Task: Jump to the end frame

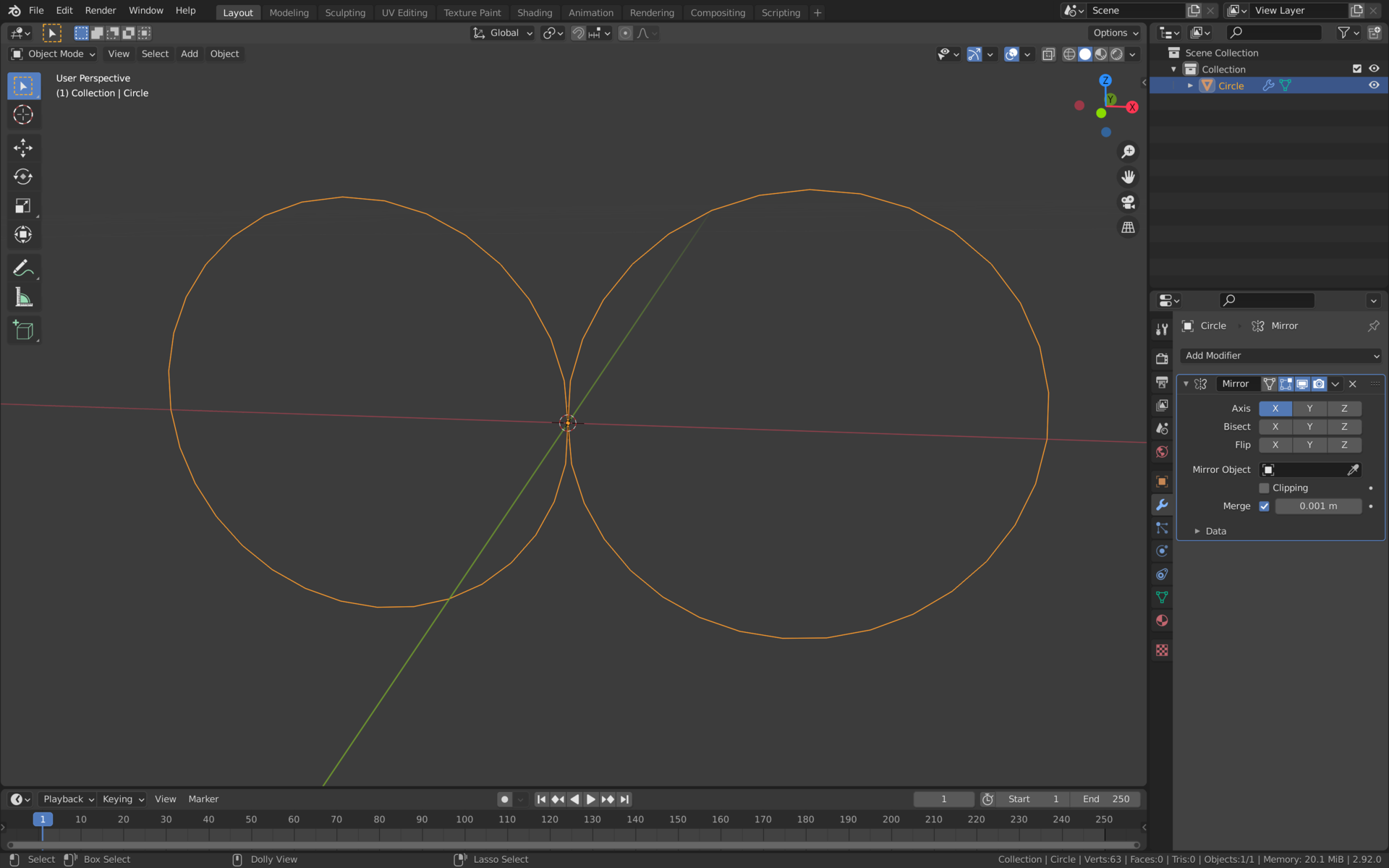Action: tap(624, 799)
